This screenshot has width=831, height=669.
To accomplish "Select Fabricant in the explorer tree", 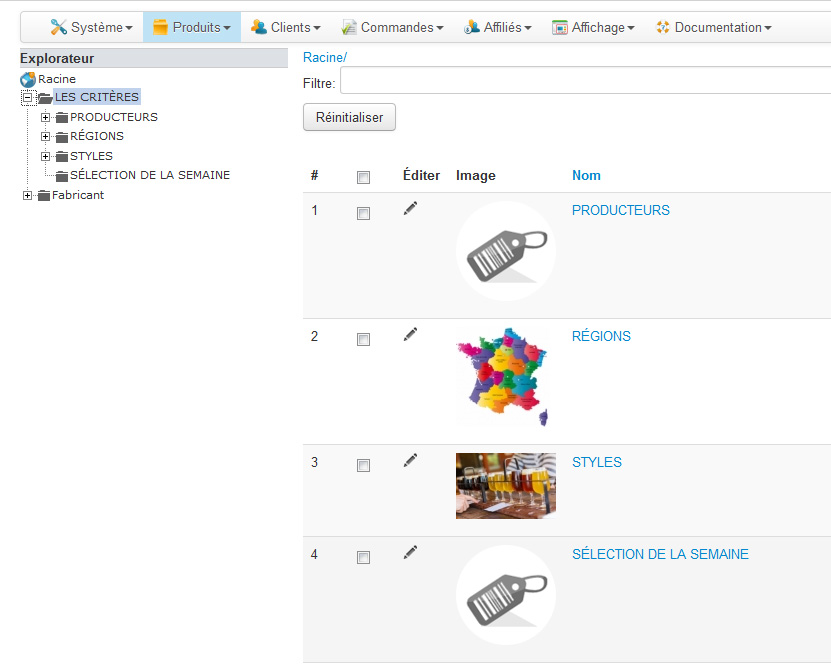I will coord(78,196).
